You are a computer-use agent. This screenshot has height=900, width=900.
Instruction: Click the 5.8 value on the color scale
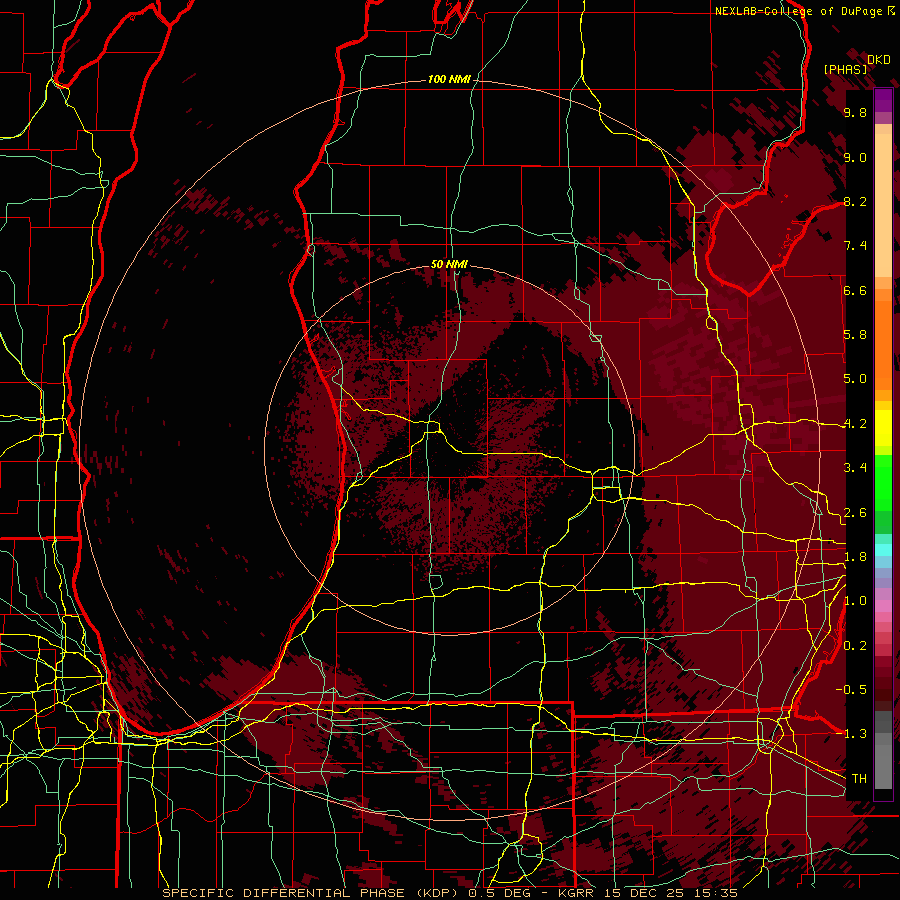855,335
